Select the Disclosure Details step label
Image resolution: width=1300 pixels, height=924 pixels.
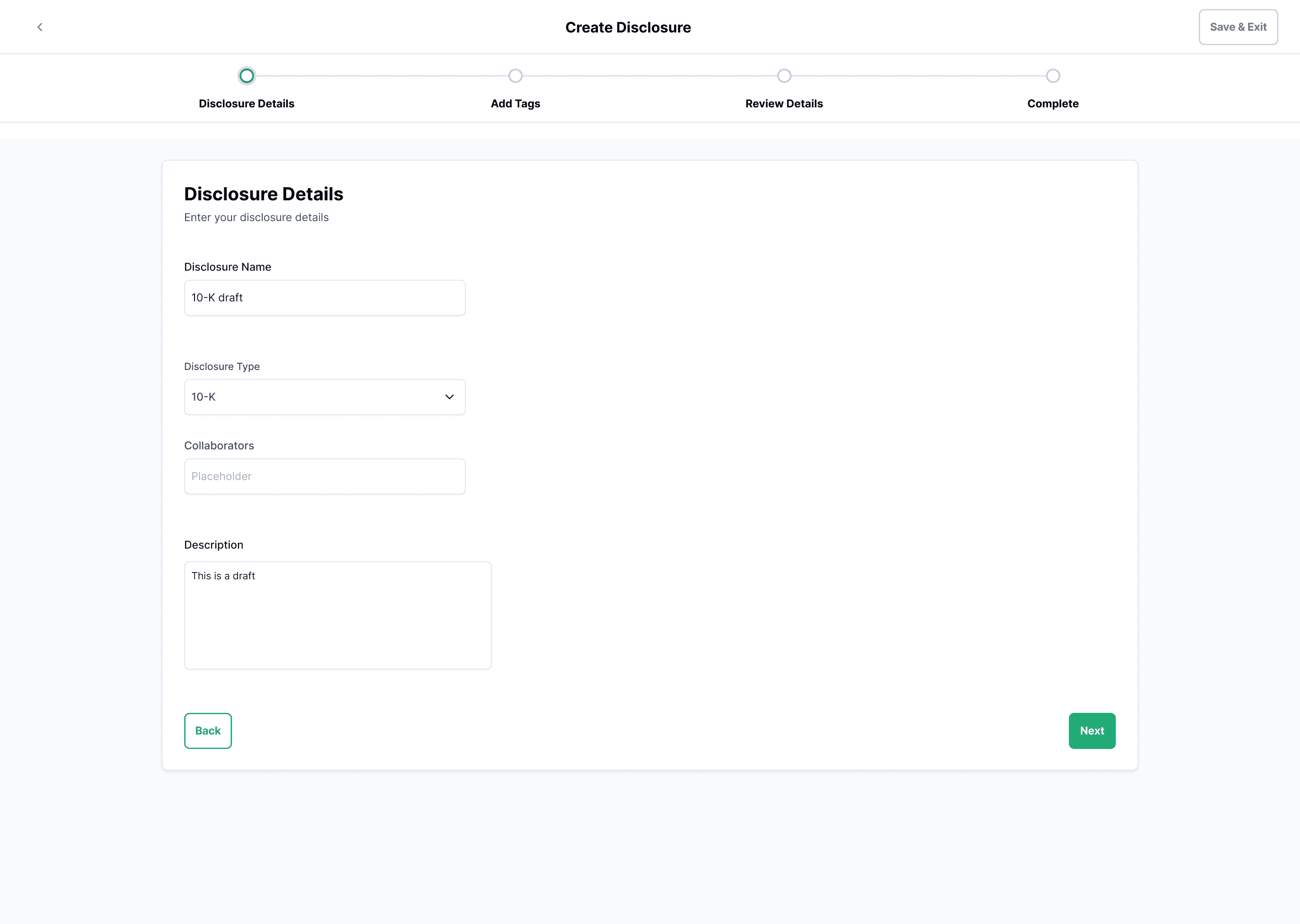pyautogui.click(x=246, y=104)
